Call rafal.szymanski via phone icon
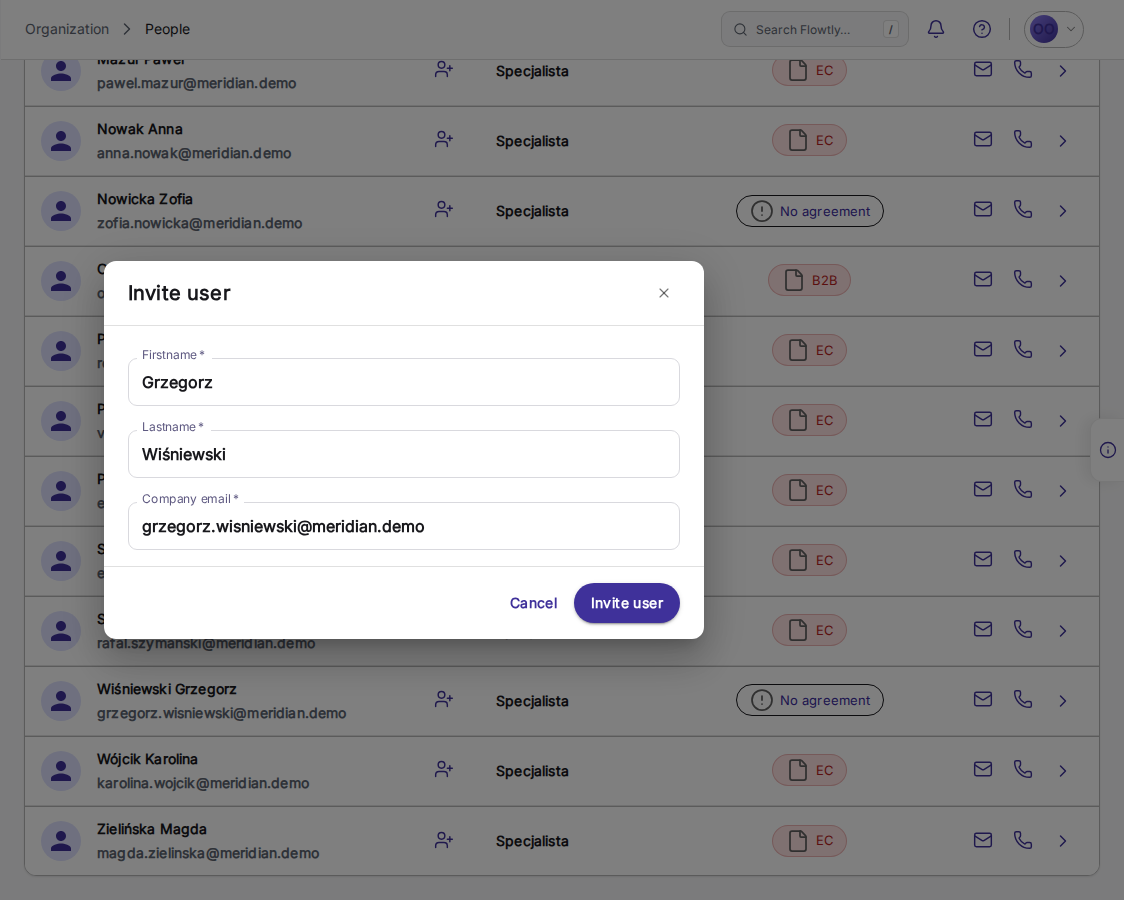The image size is (1124, 900). point(1023,629)
